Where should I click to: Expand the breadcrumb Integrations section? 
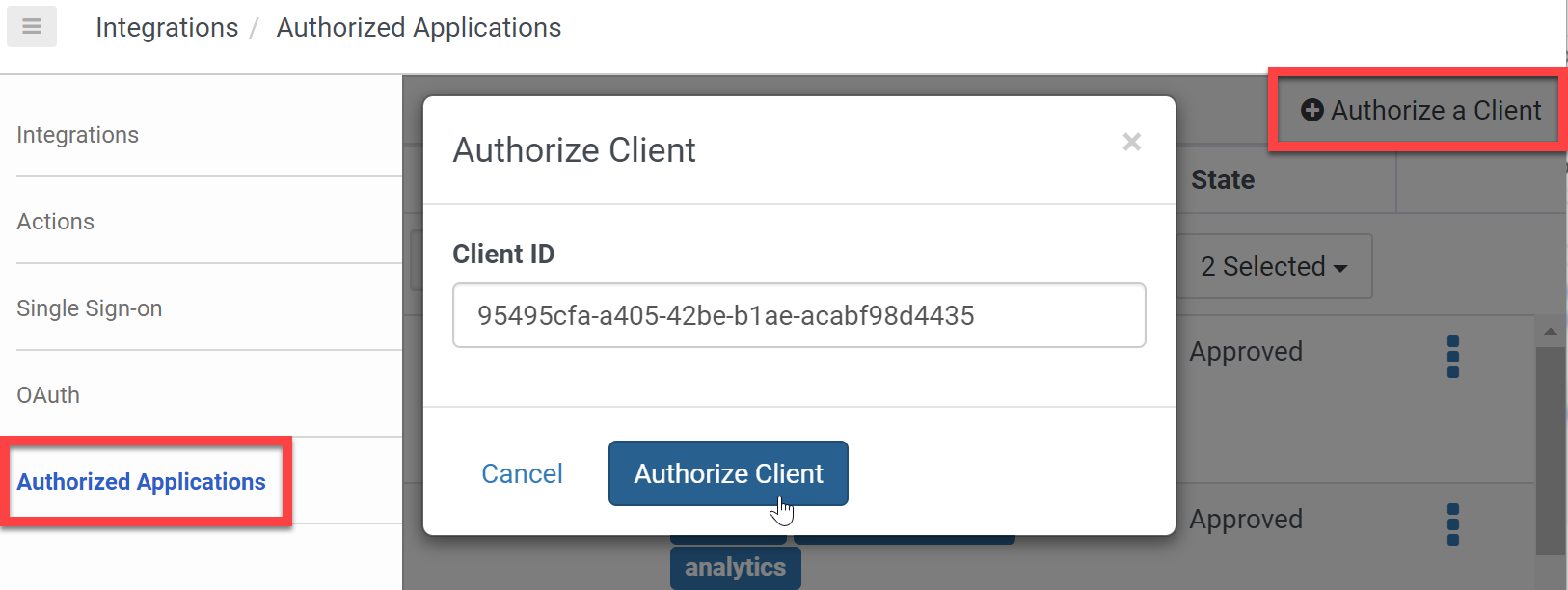[x=166, y=27]
